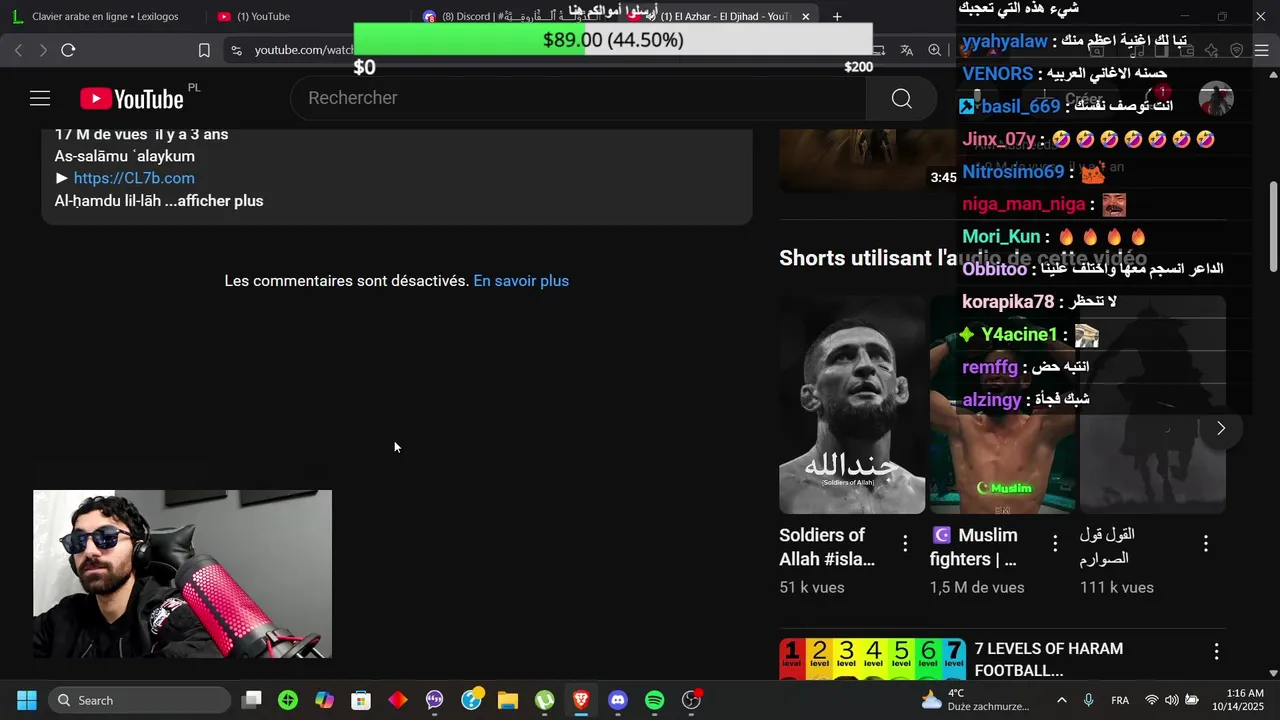Open the https://CL7b.com link
1280x720 pixels.
(x=134, y=178)
